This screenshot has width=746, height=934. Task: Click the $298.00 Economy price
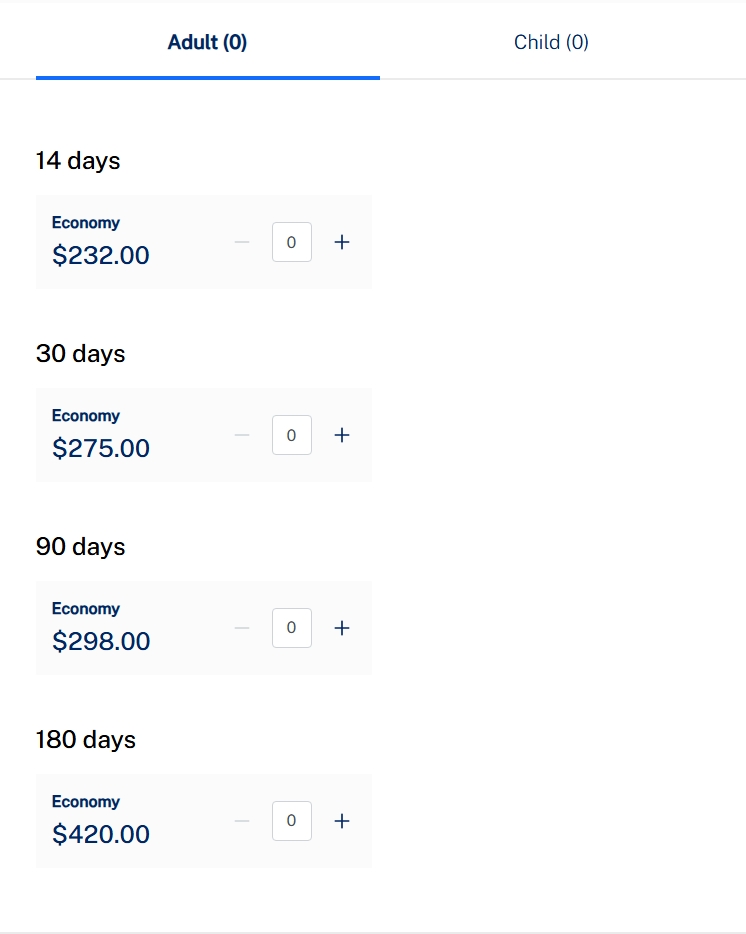tap(101, 641)
